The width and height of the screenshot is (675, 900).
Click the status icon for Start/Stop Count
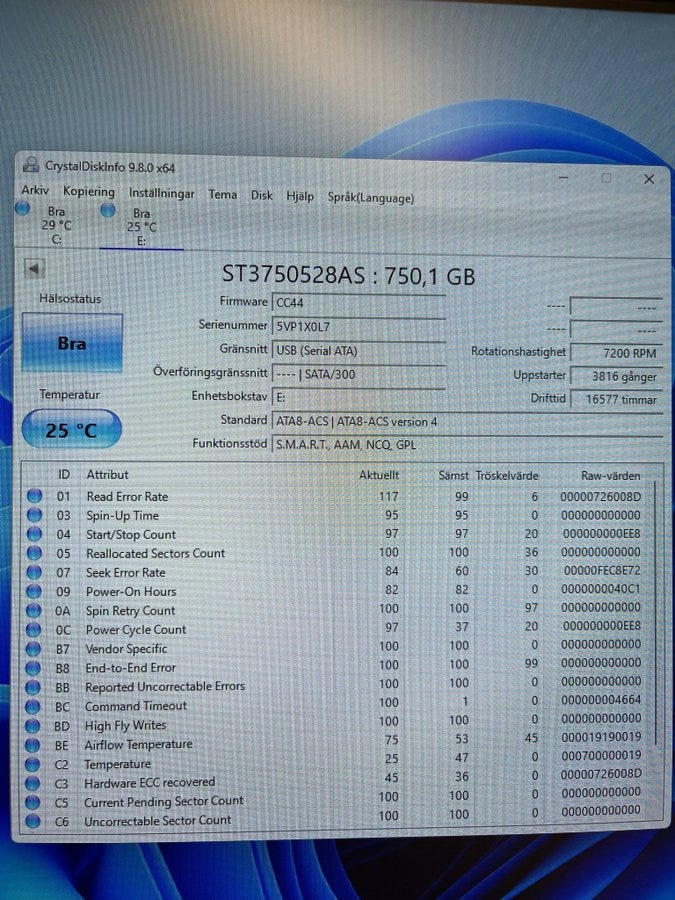tap(34, 534)
